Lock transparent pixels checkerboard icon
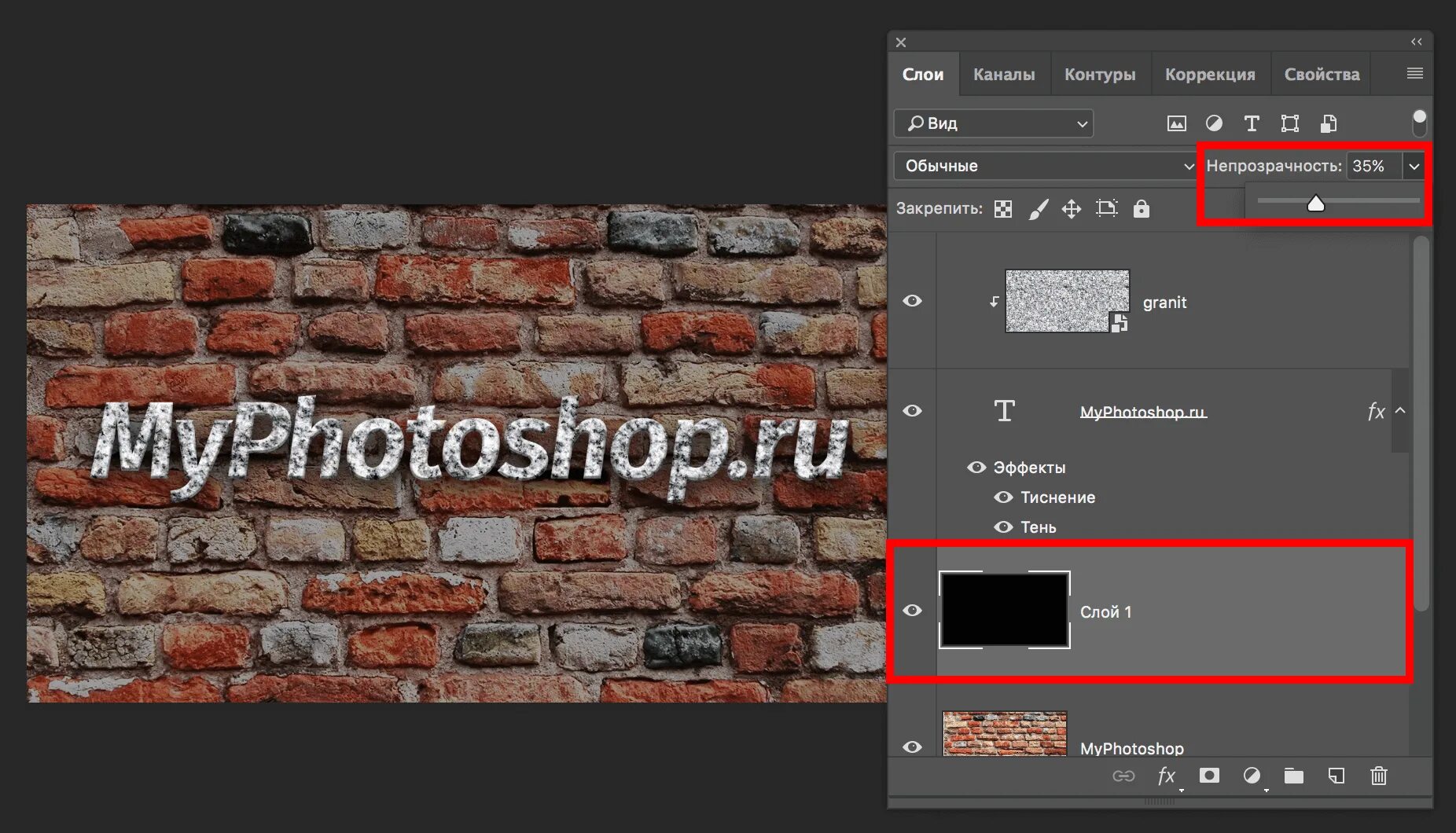Image resolution: width=1456 pixels, height=833 pixels. pos(1003,209)
